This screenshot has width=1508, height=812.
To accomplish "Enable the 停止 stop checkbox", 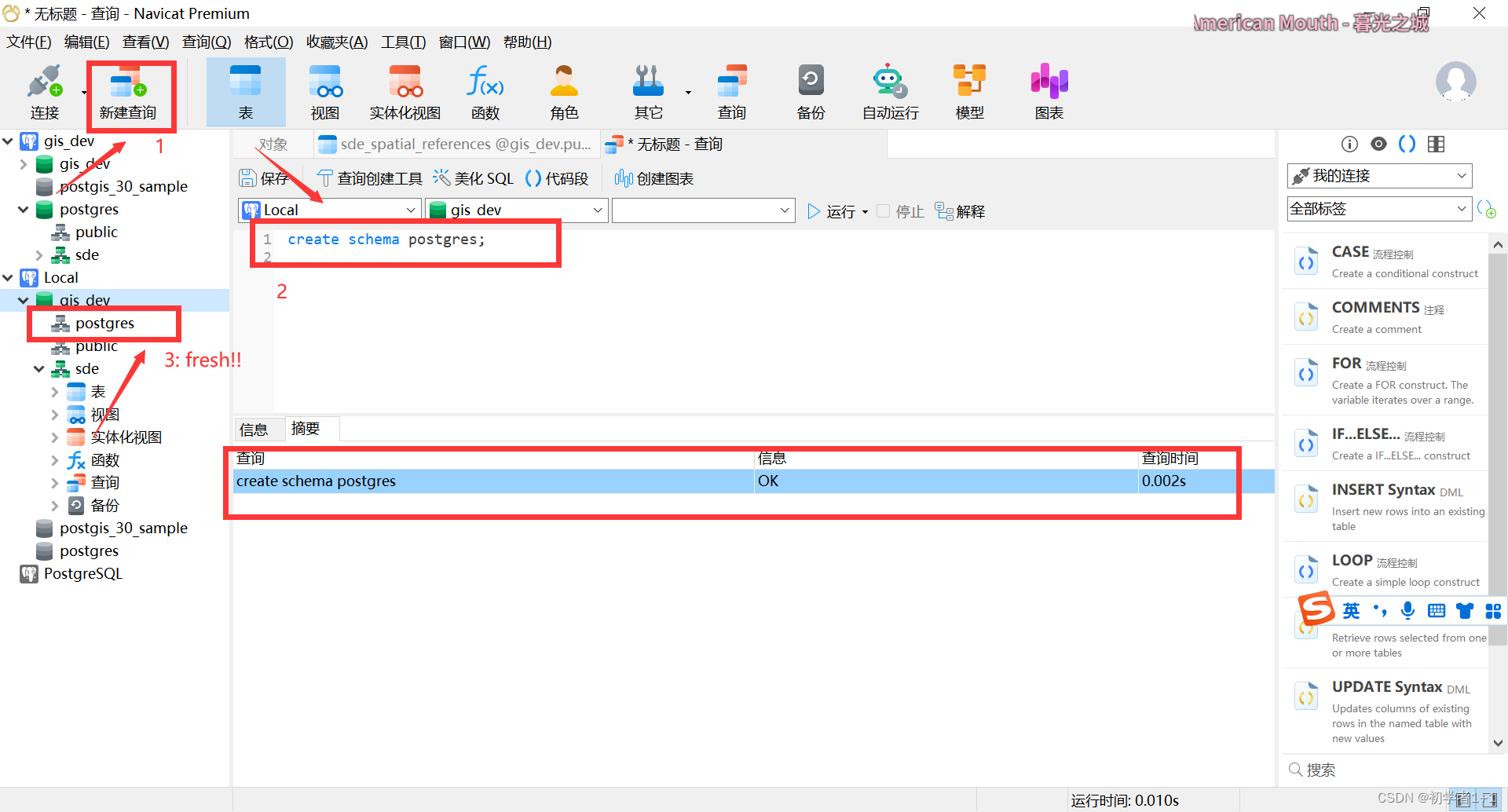I will point(883,210).
